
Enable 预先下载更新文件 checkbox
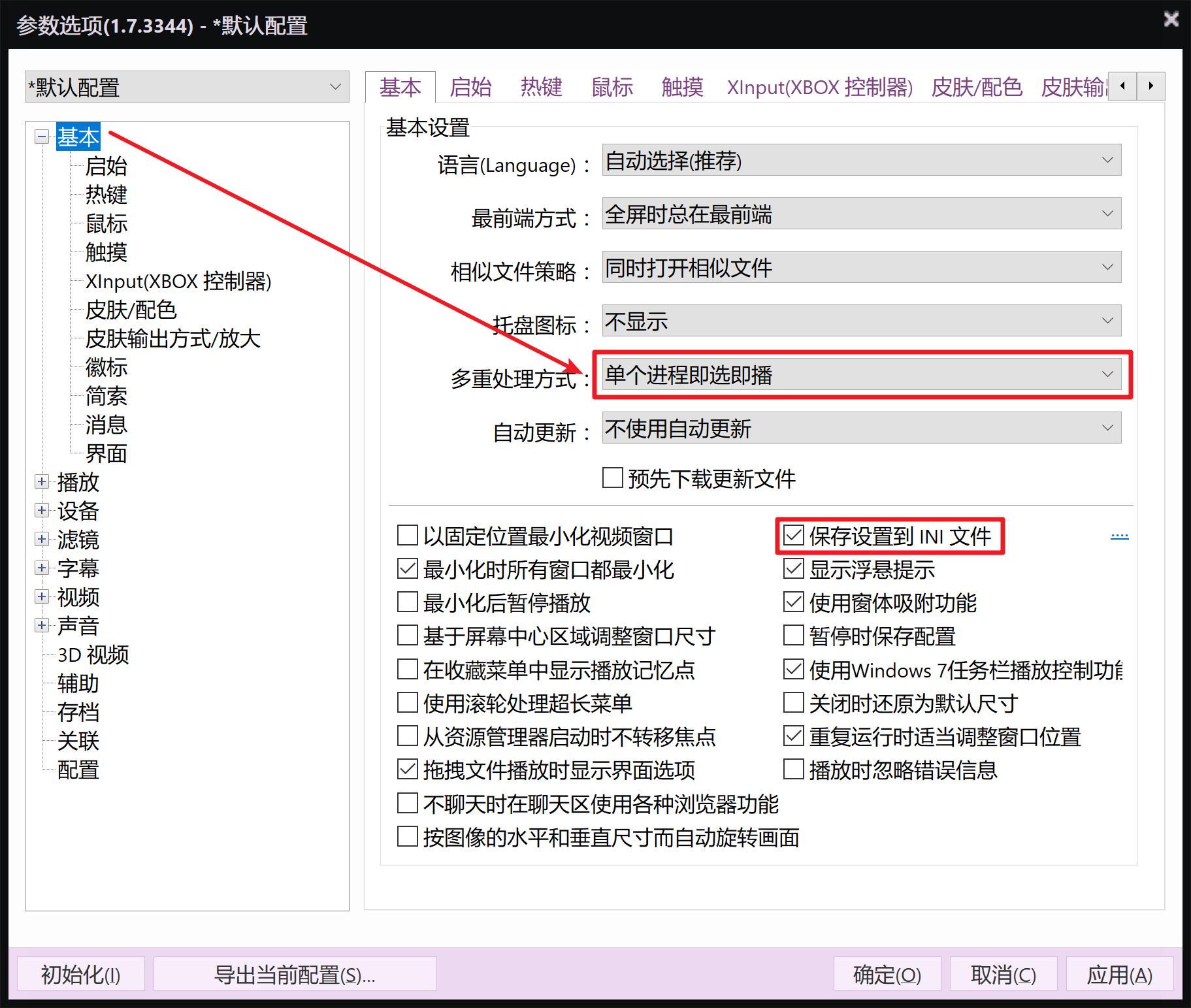612,478
